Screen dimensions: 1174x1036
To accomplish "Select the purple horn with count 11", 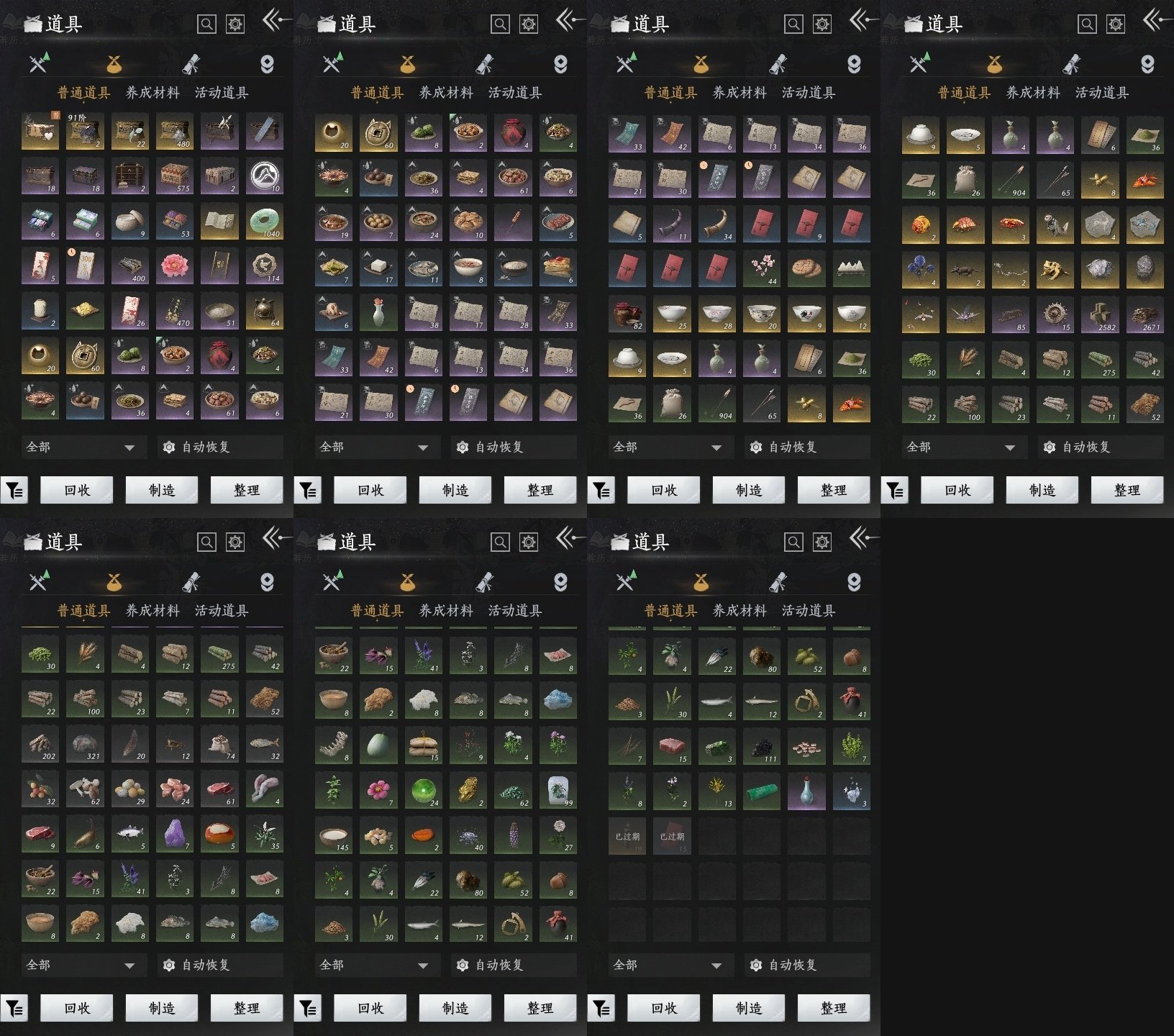I will 673,224.
